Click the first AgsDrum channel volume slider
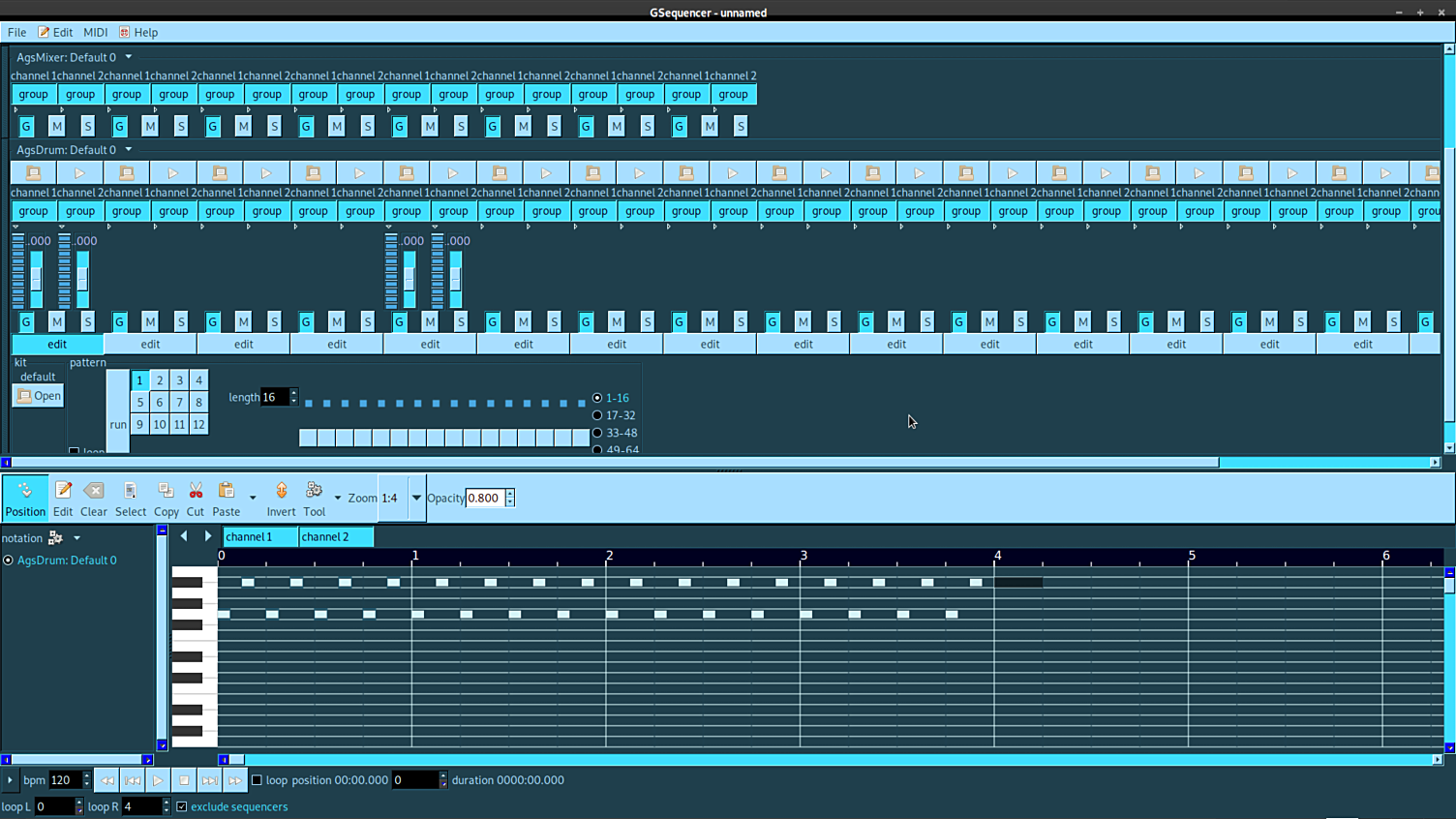Image resolution: width=1456 pixels, height=819 pixels. coord(36,279)
